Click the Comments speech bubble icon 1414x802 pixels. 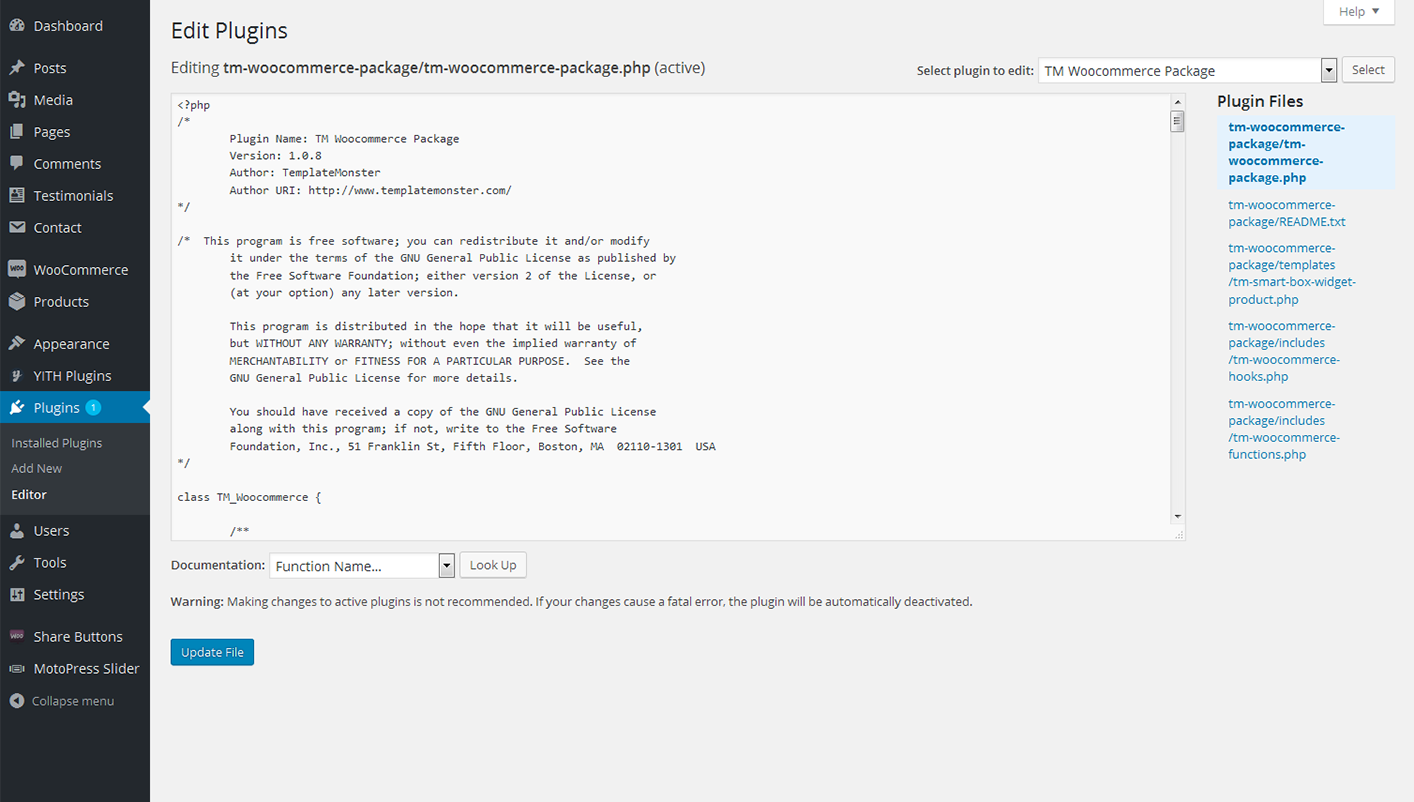click(17, 164)
